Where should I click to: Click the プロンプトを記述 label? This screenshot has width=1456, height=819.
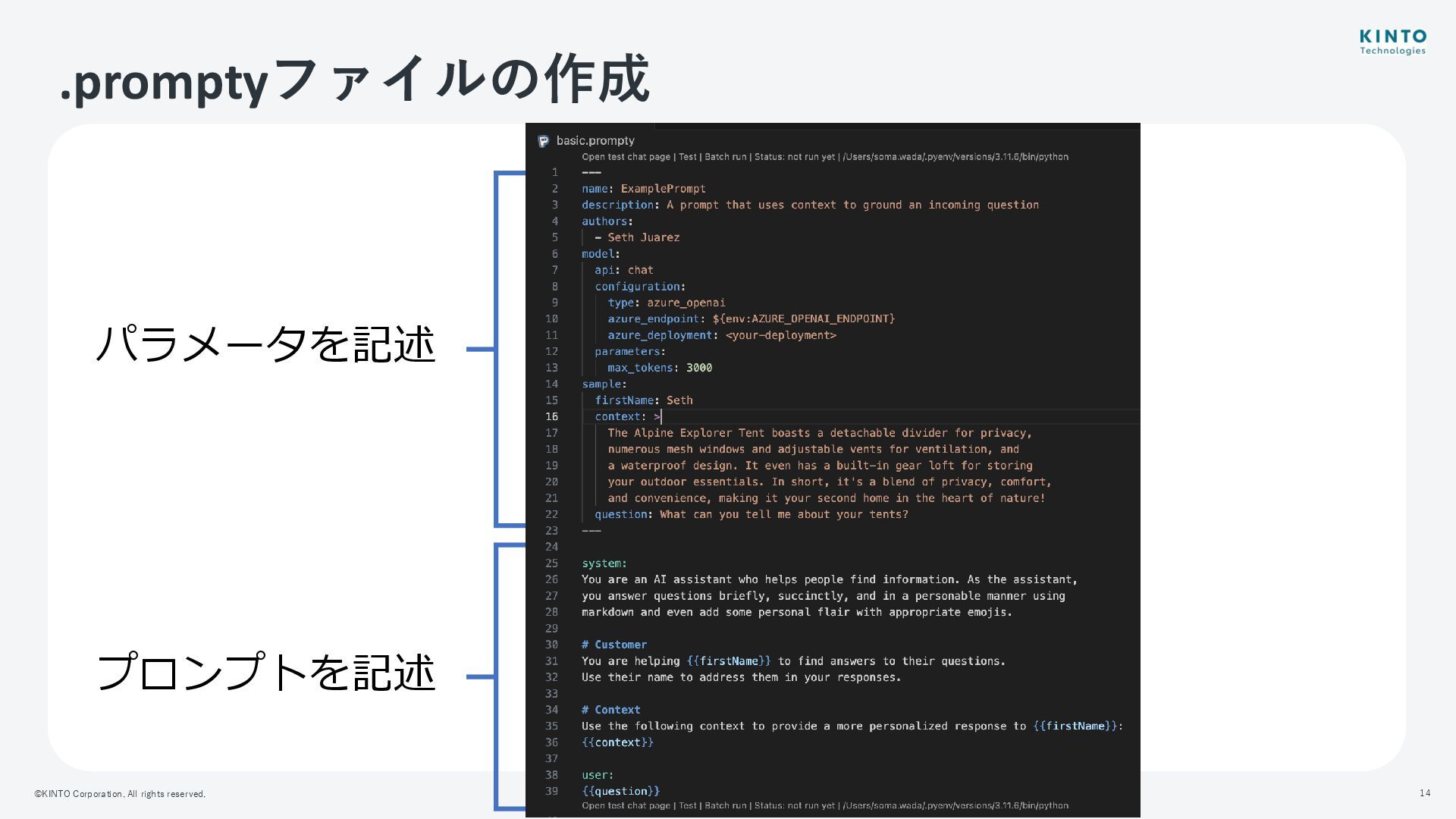265,673
